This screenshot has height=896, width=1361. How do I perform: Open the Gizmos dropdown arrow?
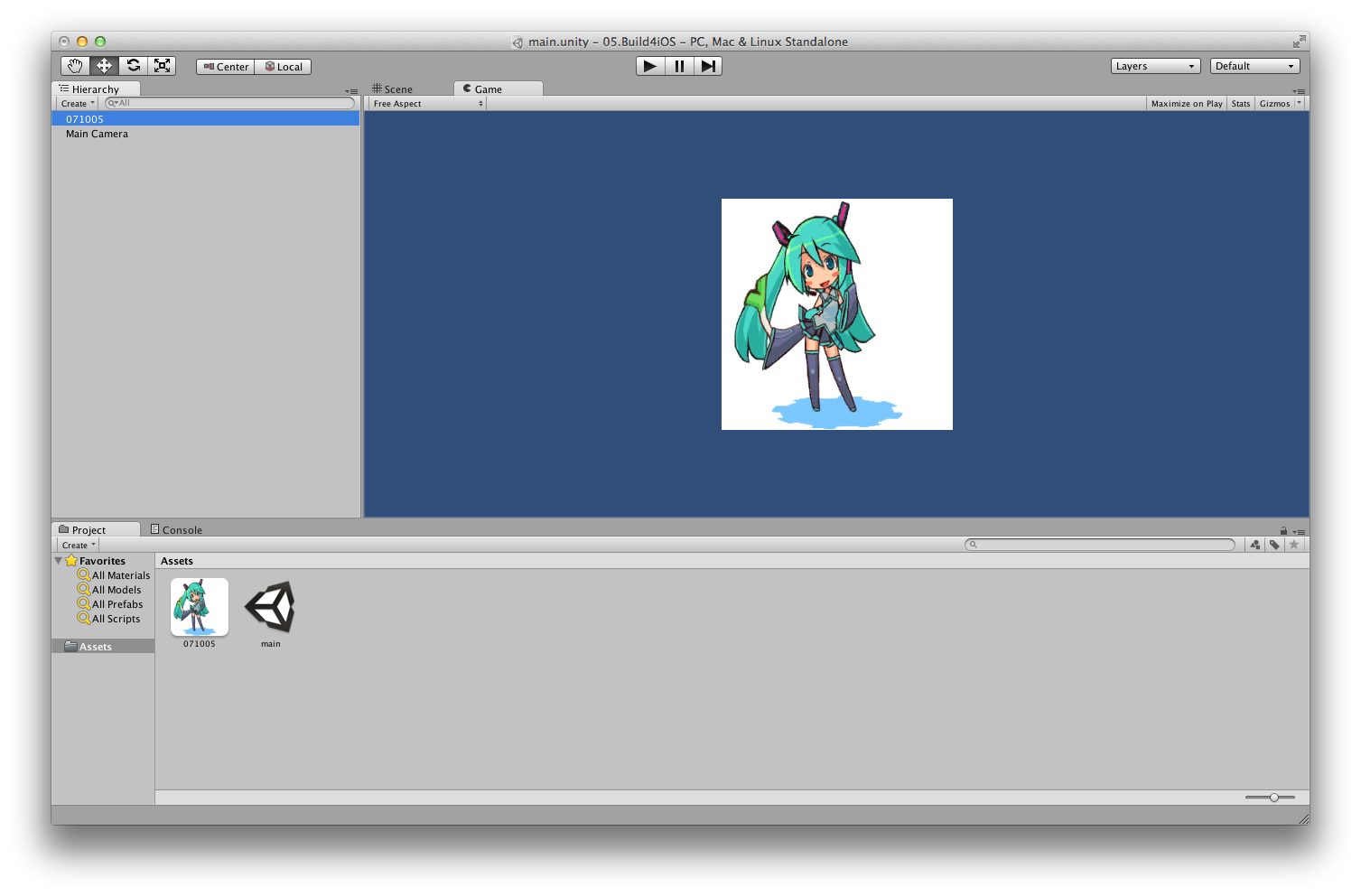pyautogui.click(x=1300, y=103)
